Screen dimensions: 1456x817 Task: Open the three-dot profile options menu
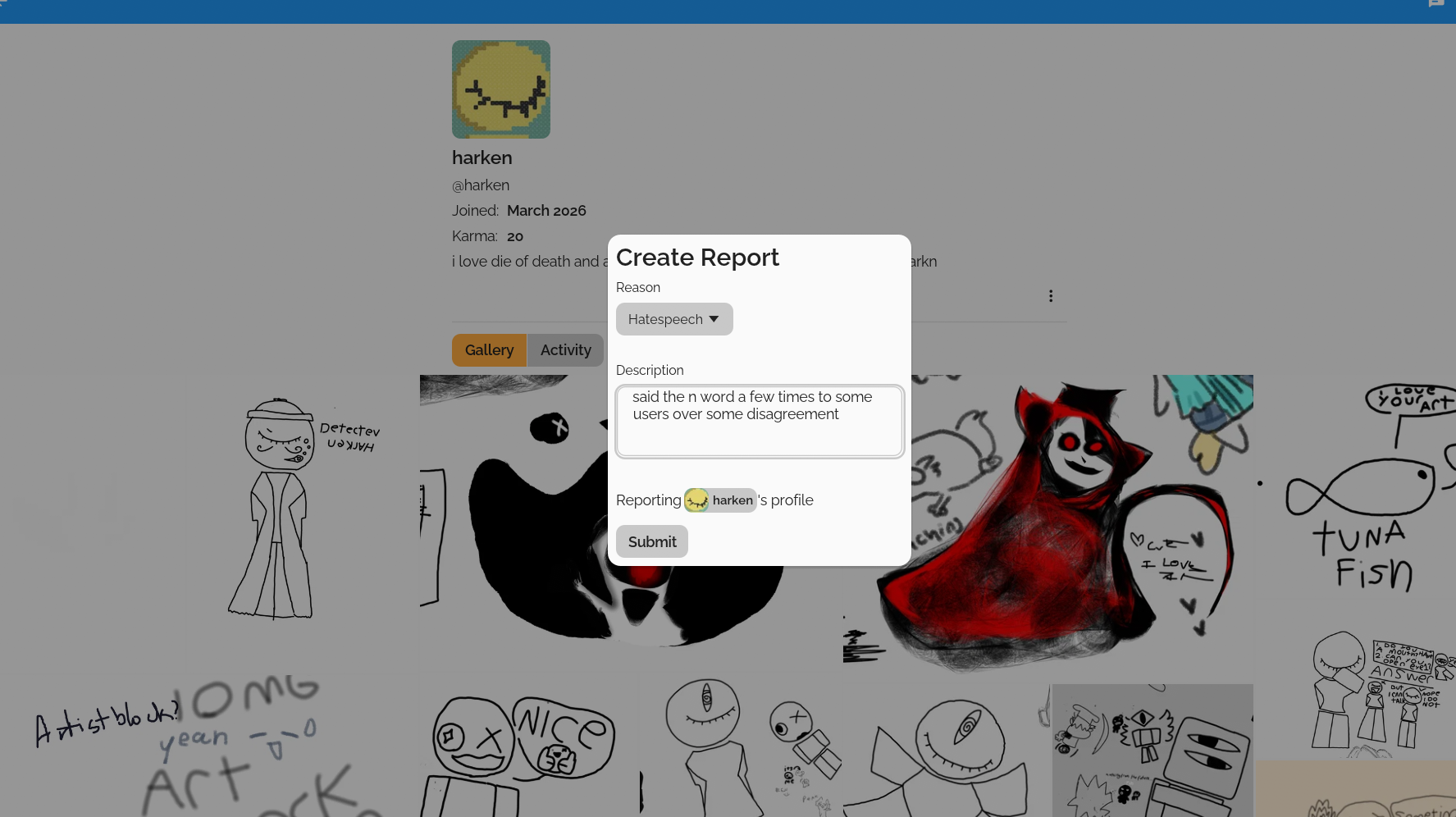pos(1050,296)
